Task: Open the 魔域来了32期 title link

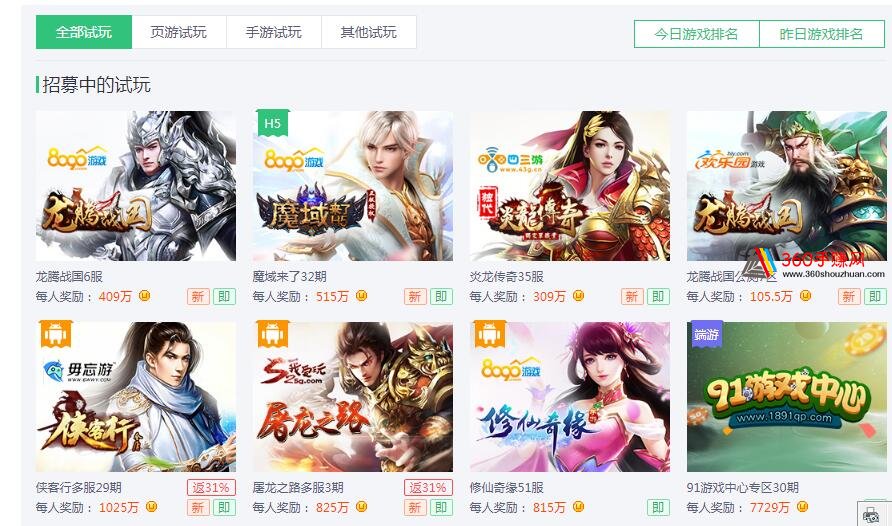Action: coord(290,276)
